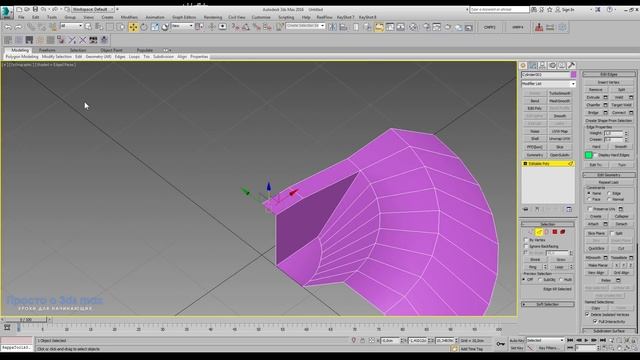Open the Modifiers menu

129,18
